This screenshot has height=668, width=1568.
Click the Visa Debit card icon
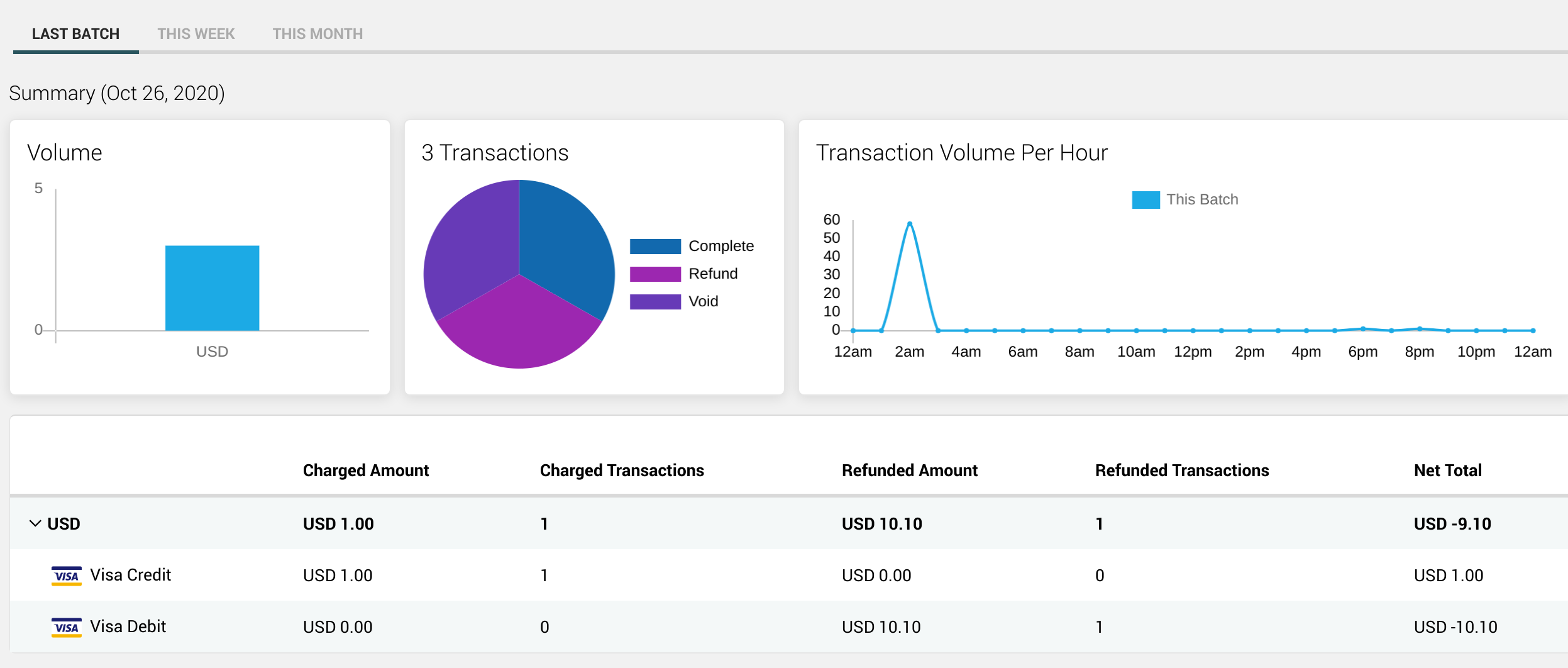(67, 627)
